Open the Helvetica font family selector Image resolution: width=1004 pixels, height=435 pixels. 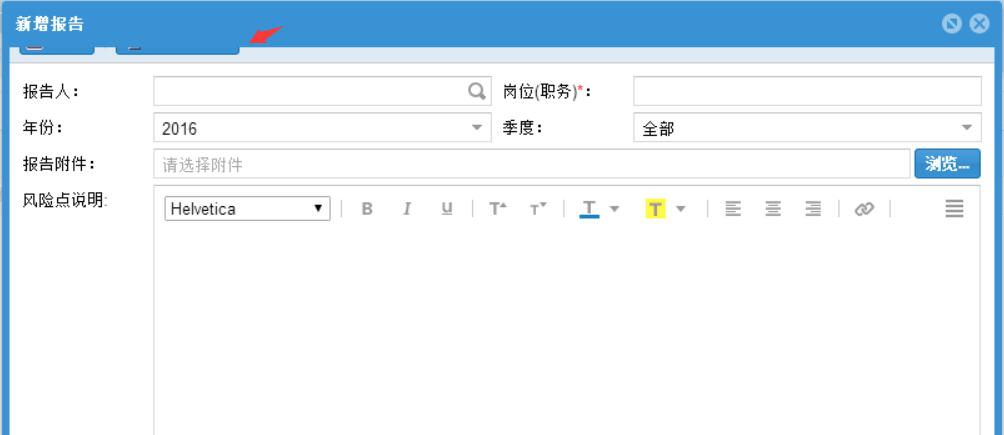(x=247, y=209)
